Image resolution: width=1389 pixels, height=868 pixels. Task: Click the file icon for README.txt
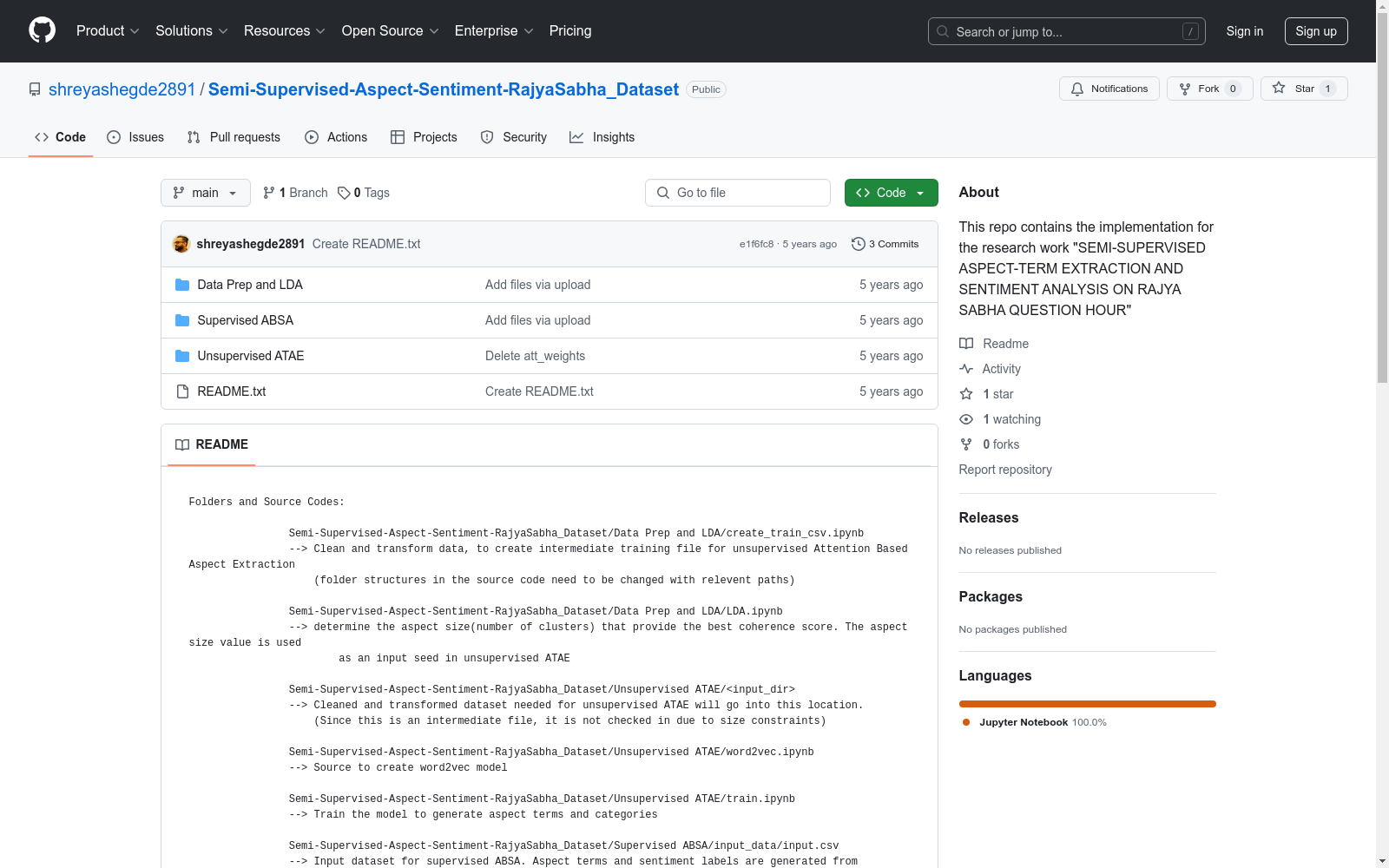point(182,391)
